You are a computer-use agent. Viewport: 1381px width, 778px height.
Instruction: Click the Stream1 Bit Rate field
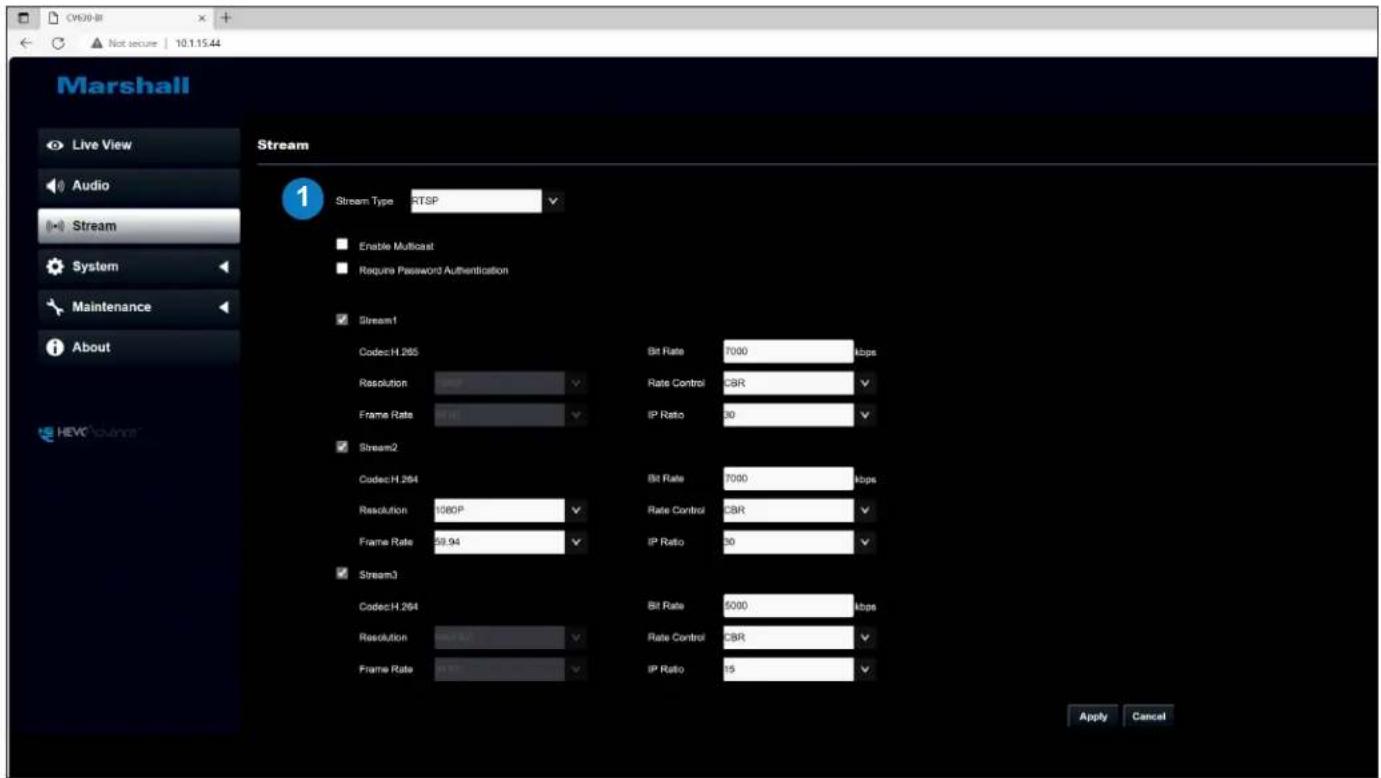tap(786, 352)
